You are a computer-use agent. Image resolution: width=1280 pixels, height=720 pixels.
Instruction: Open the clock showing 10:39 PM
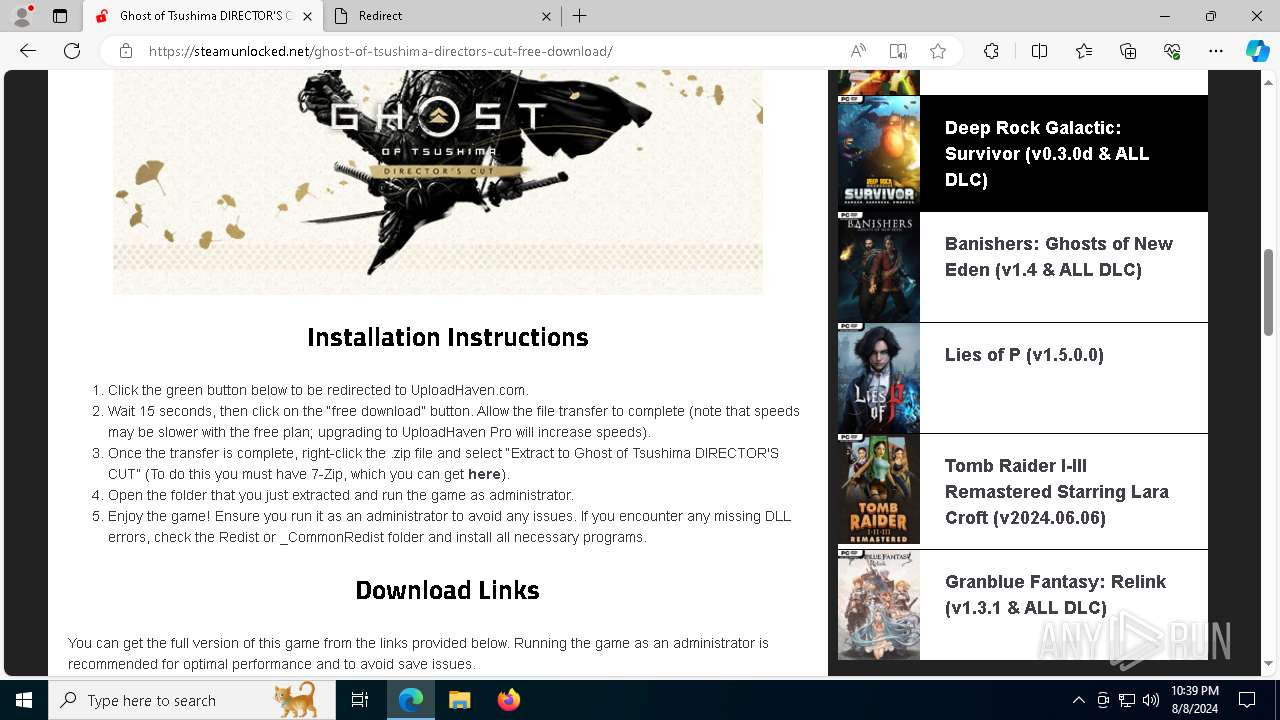pos(1194,700)
